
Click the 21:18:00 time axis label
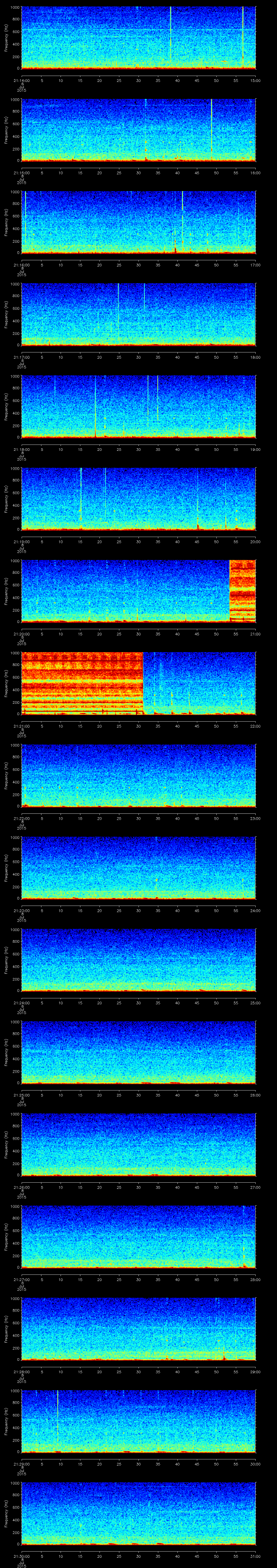click(21, 450)
